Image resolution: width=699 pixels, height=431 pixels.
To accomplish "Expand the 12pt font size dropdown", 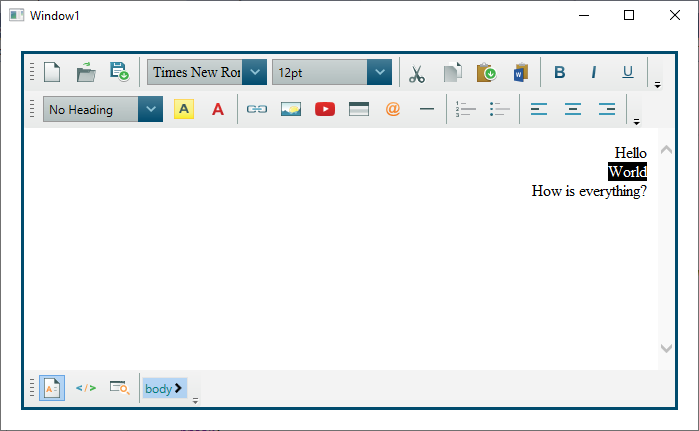I will click(x=379, y=72).
